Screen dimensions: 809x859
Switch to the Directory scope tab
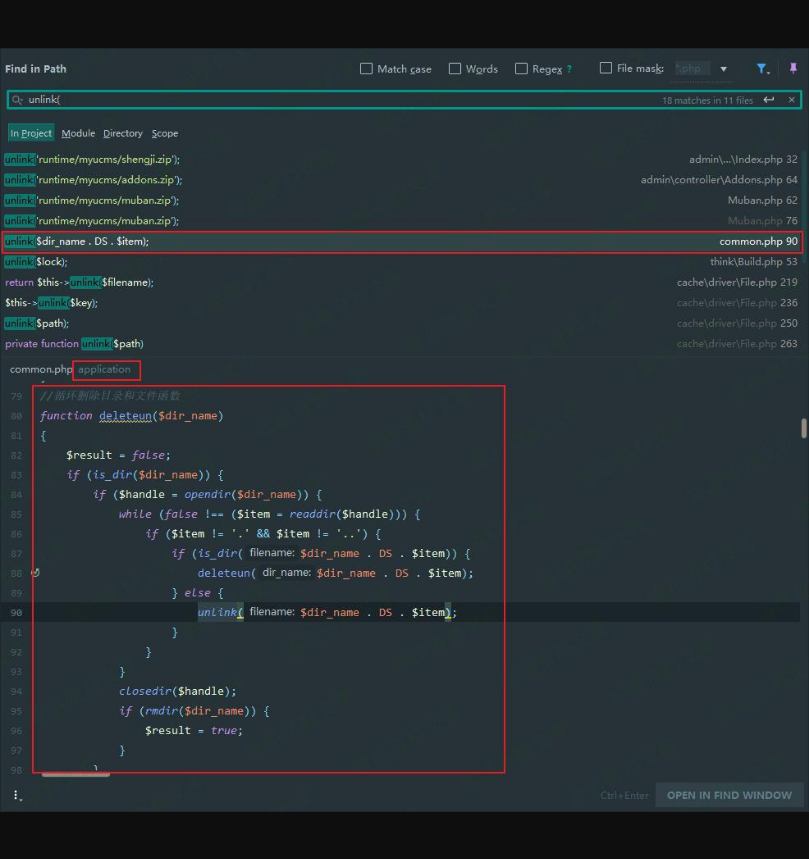(x=123, y=133)
